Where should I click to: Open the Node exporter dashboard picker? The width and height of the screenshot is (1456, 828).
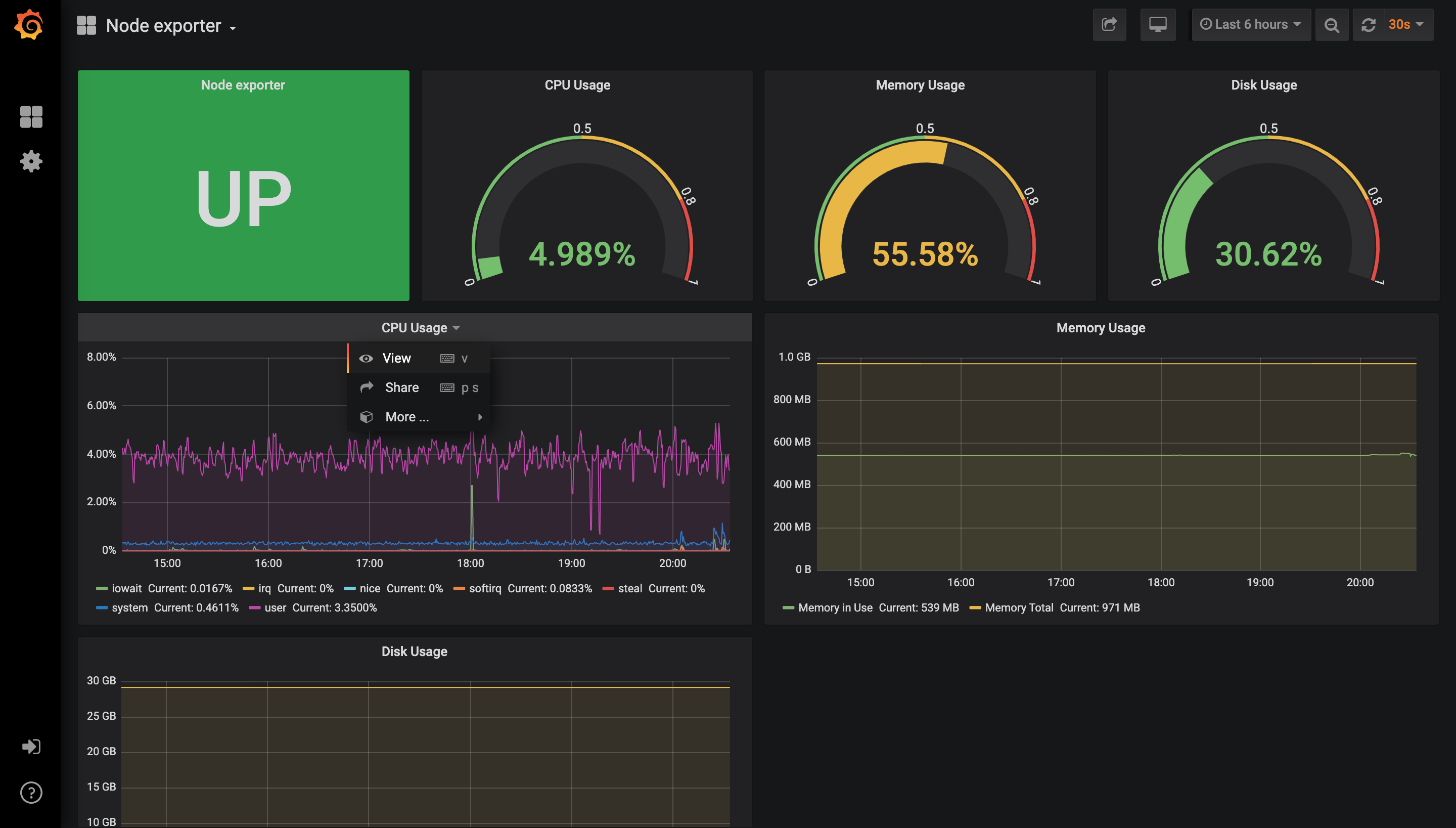click(170, 26)
